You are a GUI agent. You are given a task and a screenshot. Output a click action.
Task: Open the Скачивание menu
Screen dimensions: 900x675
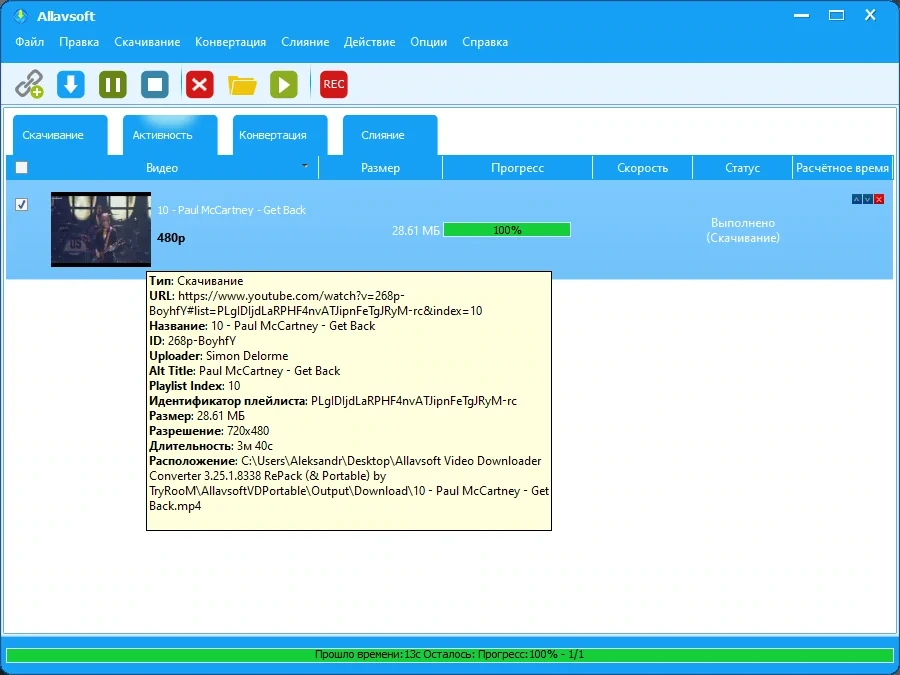(147, 42)
